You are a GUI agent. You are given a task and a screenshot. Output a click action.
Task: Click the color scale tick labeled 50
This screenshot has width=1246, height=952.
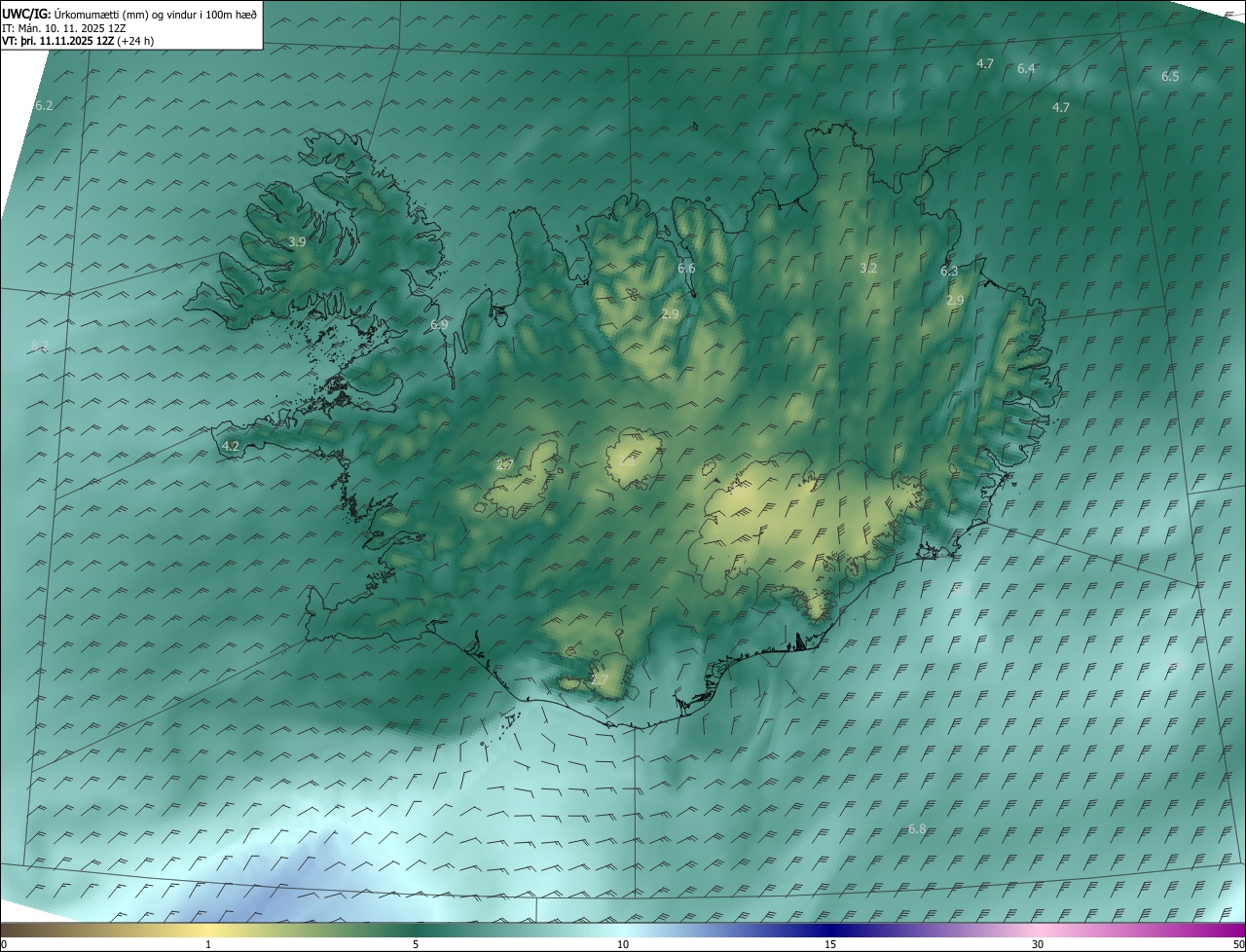click(1238, 944)
